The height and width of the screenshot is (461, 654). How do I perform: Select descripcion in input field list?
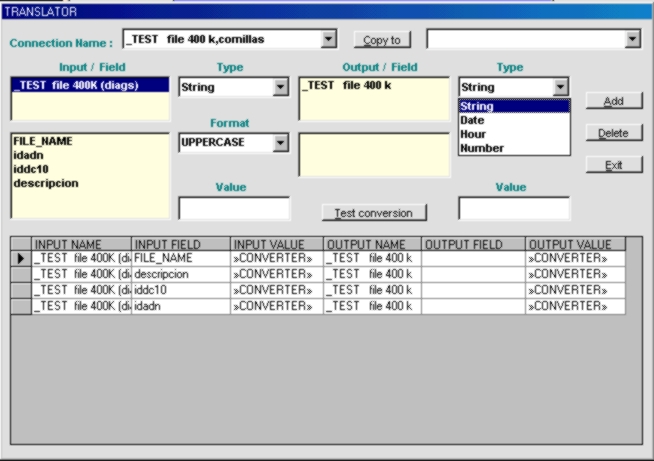coord(46,184)
